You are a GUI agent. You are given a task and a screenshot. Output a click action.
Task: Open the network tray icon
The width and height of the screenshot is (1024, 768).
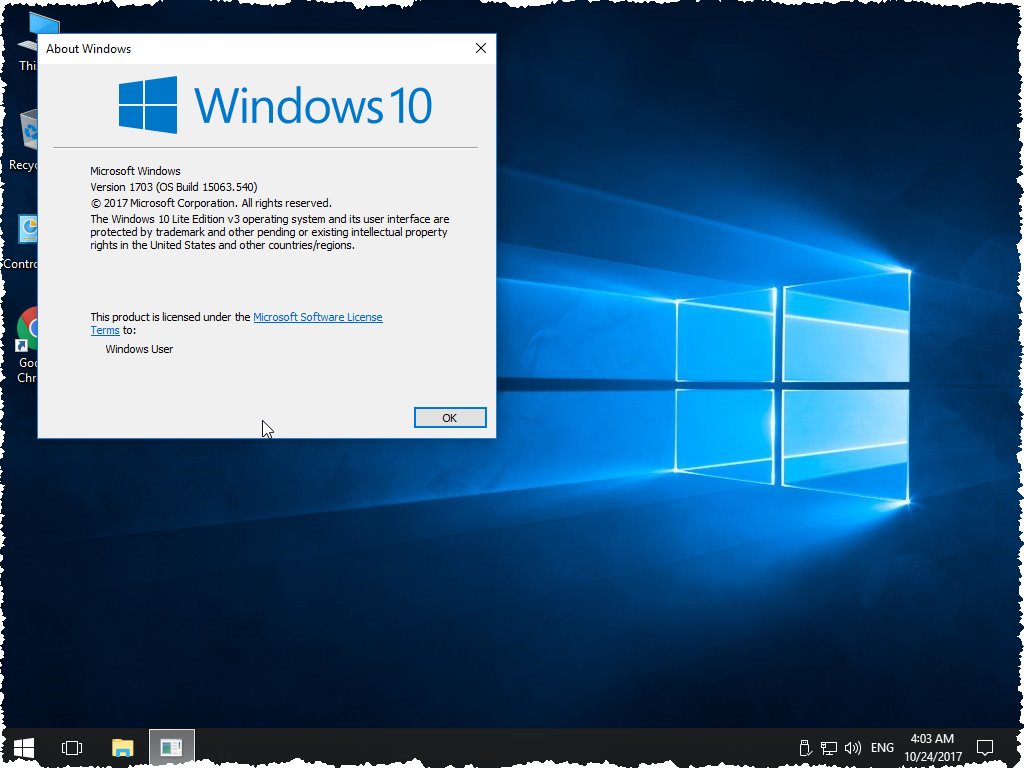coord(829,748)
